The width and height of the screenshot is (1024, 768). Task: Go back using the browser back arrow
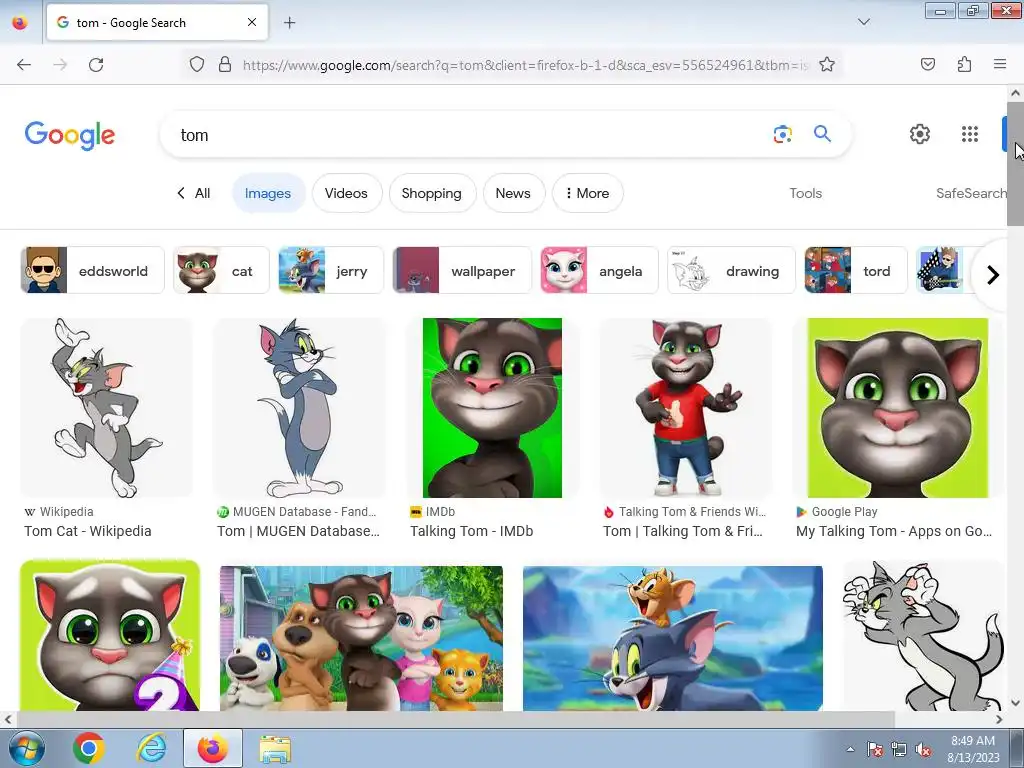[x=24, y=65]
